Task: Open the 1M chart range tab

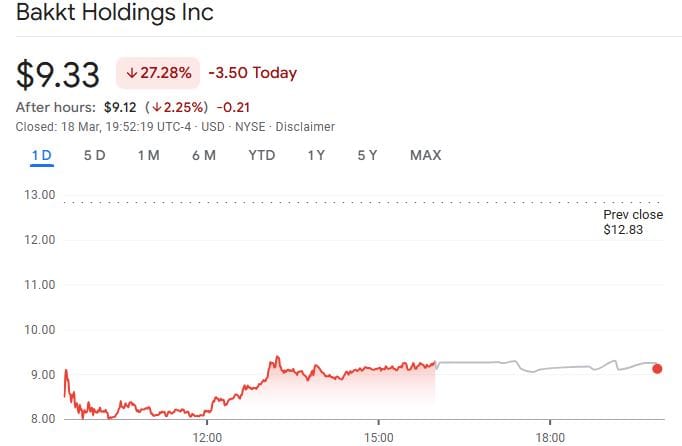Action: pyautogui.click(x=148, y=155)
